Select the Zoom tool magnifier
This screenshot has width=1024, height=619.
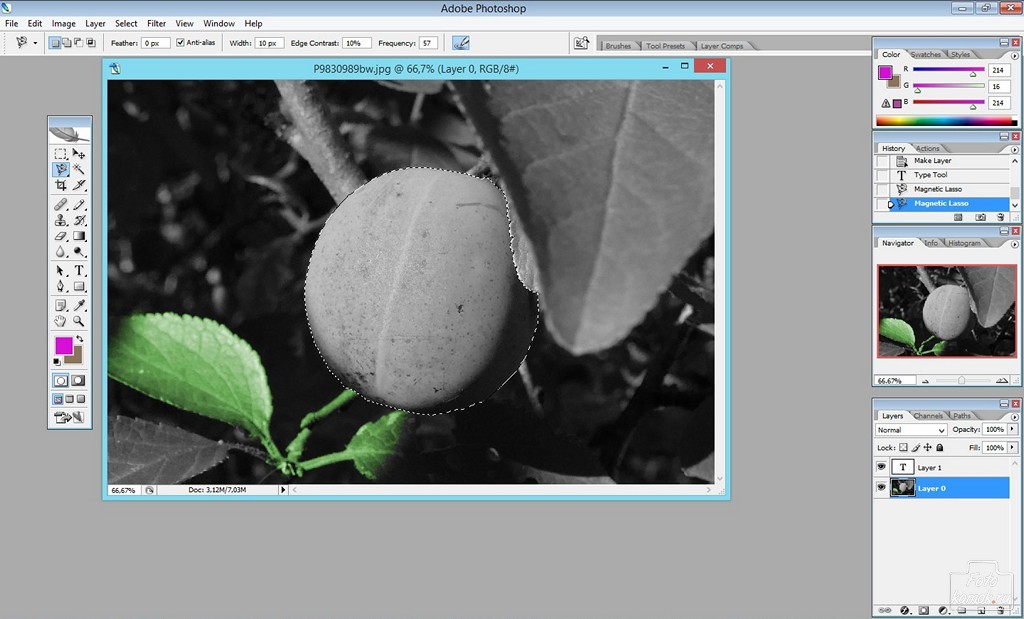79,321
